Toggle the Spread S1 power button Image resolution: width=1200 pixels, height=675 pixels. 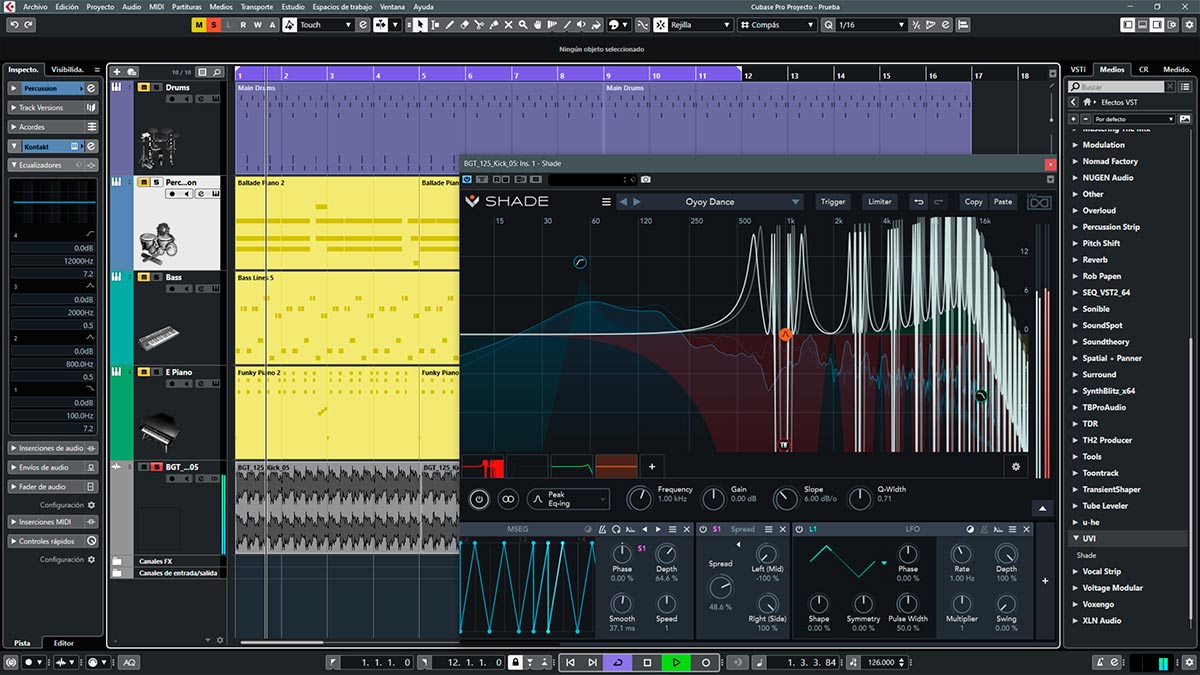pos(702,529)
